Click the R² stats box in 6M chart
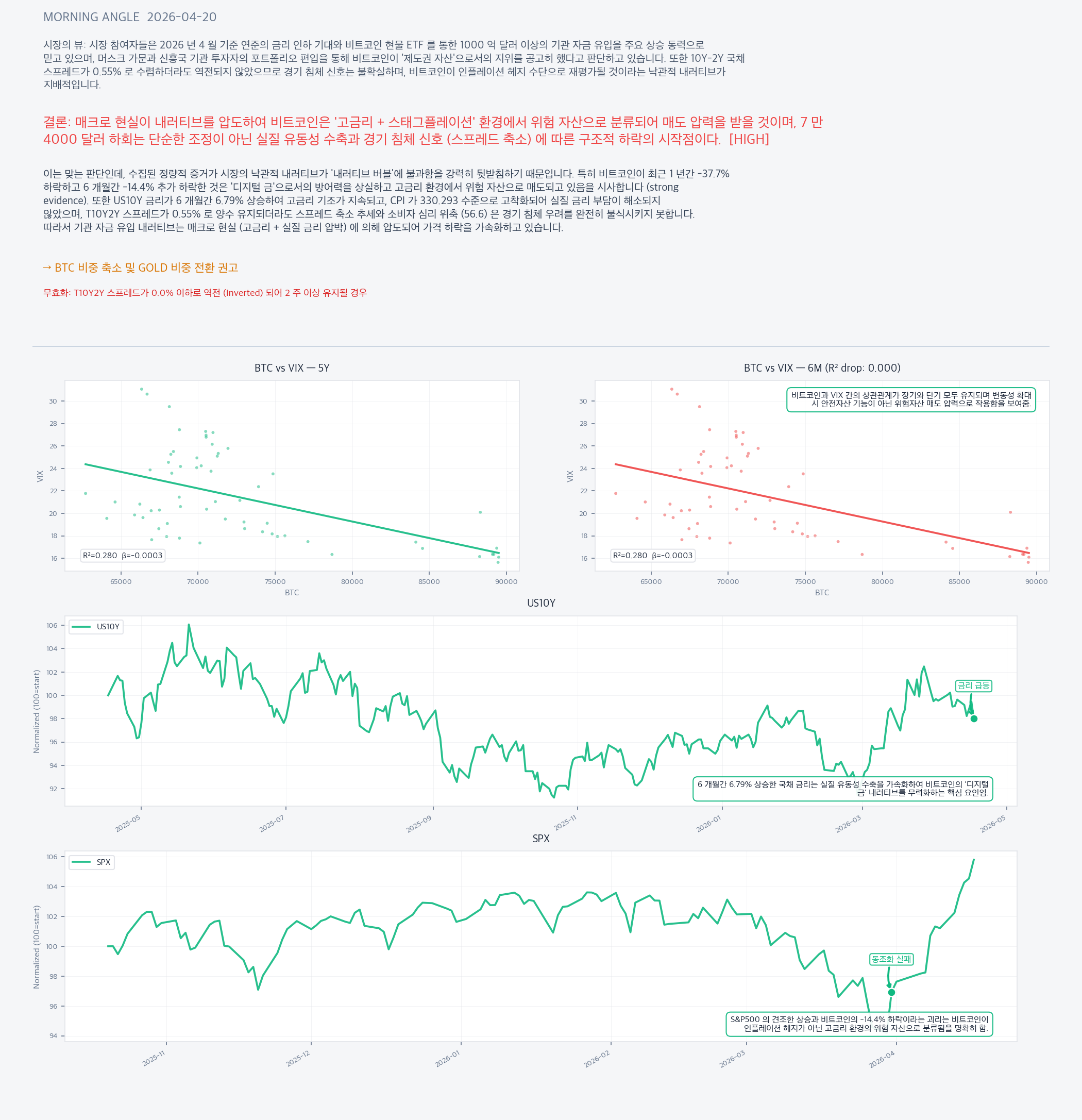Screen dimensions: 1082x1120 click(652, 556)
